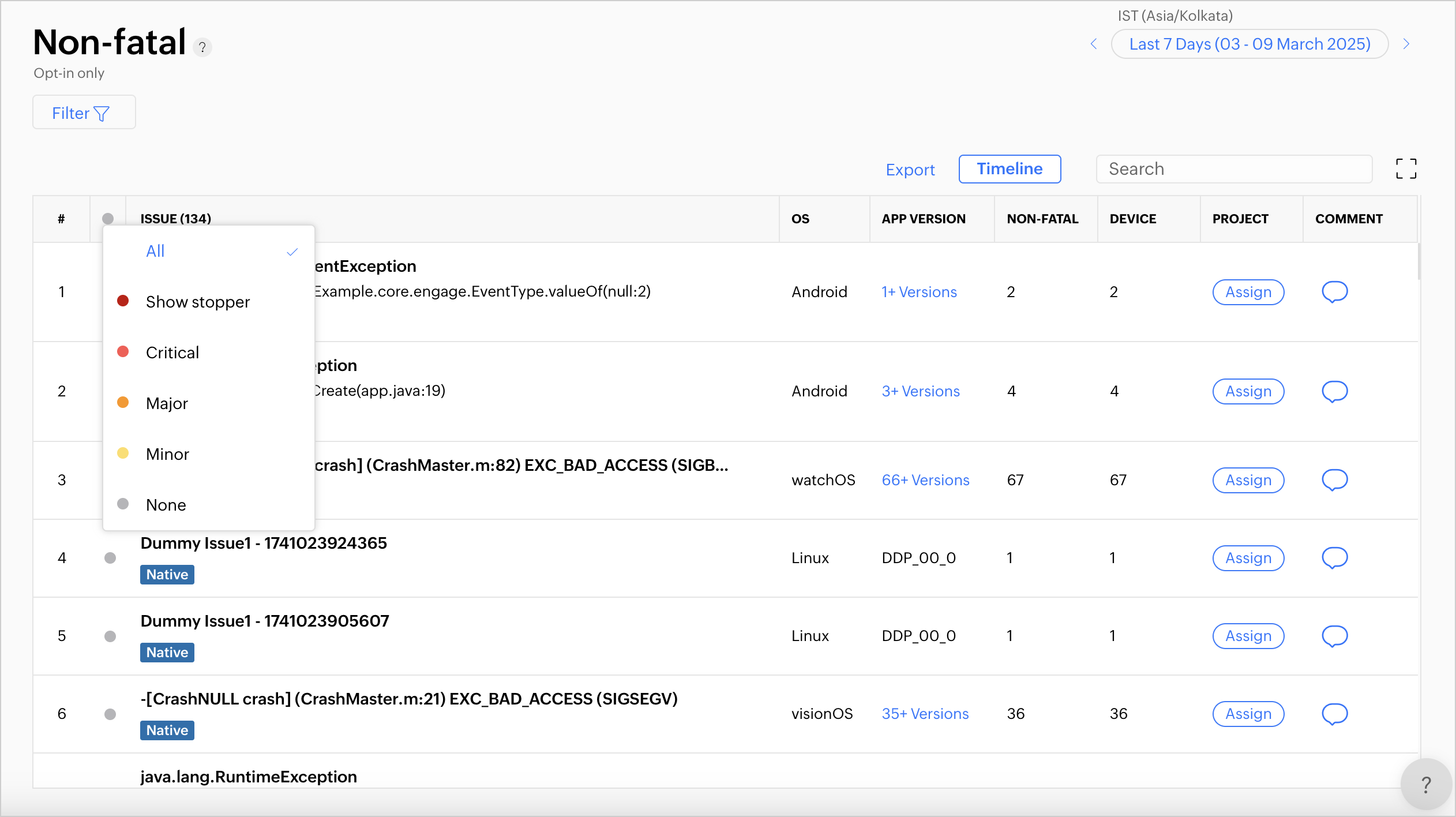Open the Filter dropdown

click(x=84, y=113)
